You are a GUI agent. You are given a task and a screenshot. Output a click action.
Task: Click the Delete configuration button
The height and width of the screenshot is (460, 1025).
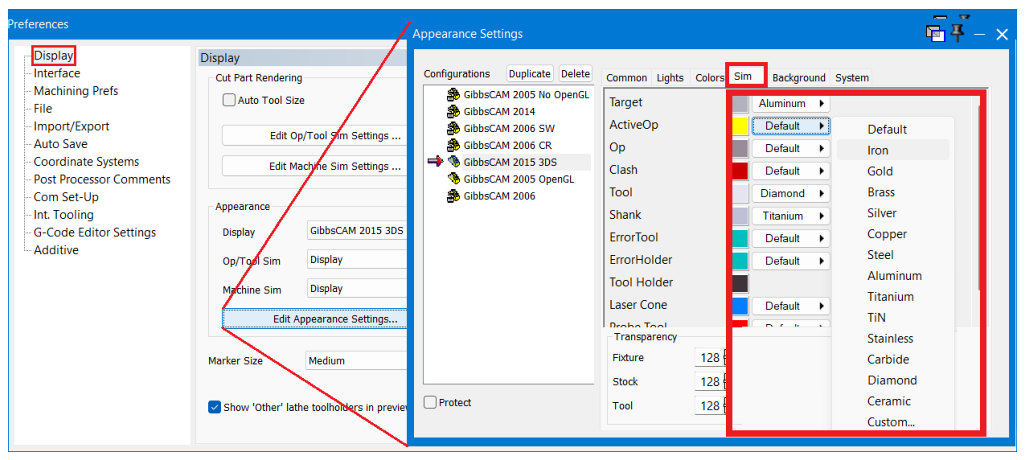point(575,74)
